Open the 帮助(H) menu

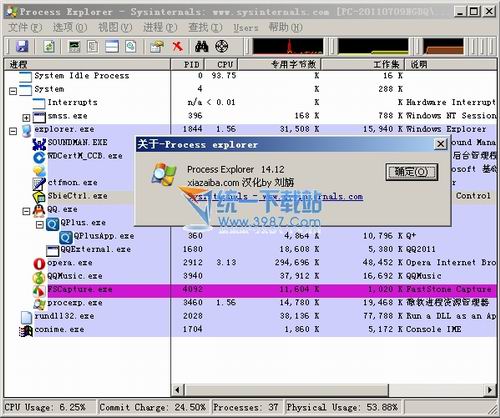point(286,27)
